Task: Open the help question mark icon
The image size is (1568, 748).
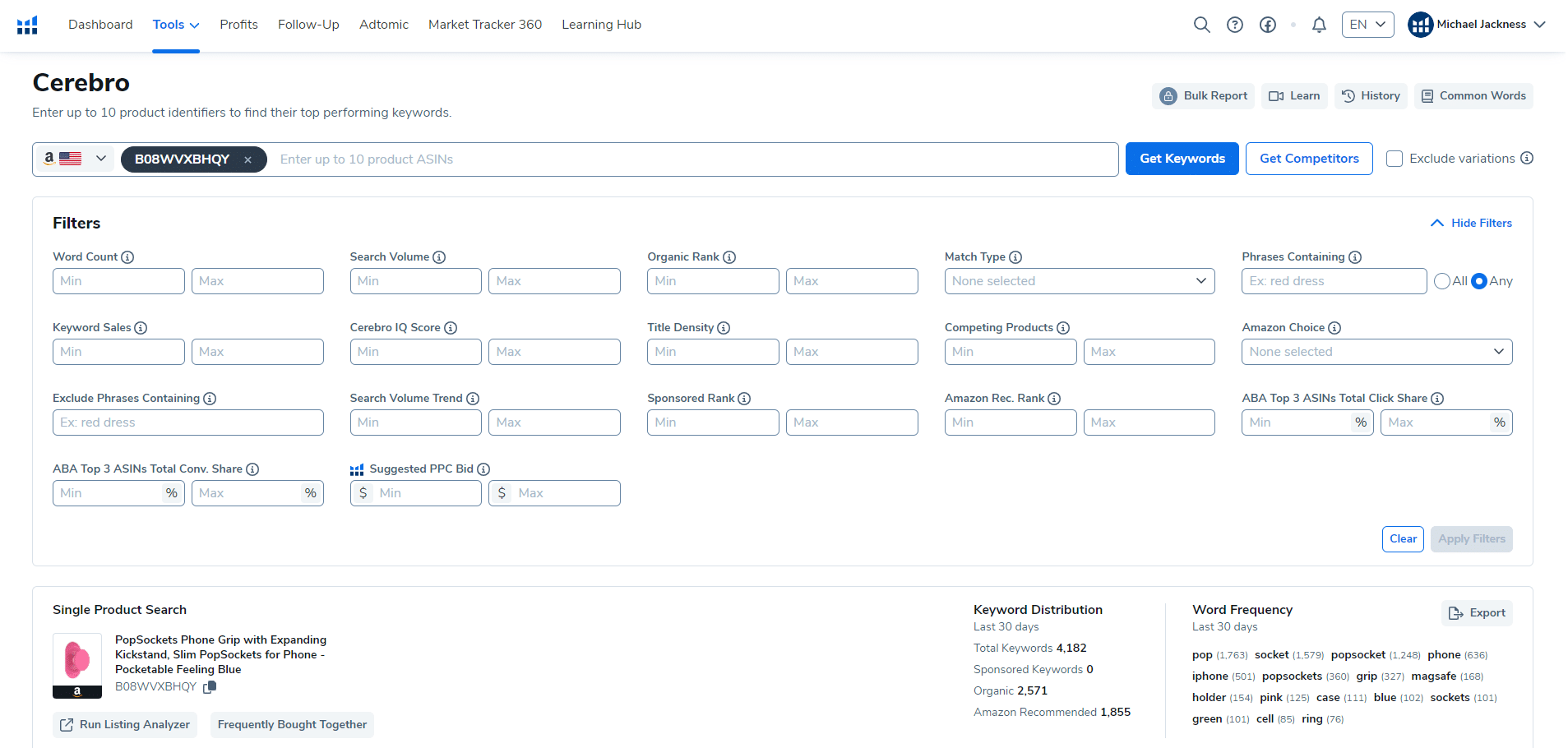Action: point(1234,25)
